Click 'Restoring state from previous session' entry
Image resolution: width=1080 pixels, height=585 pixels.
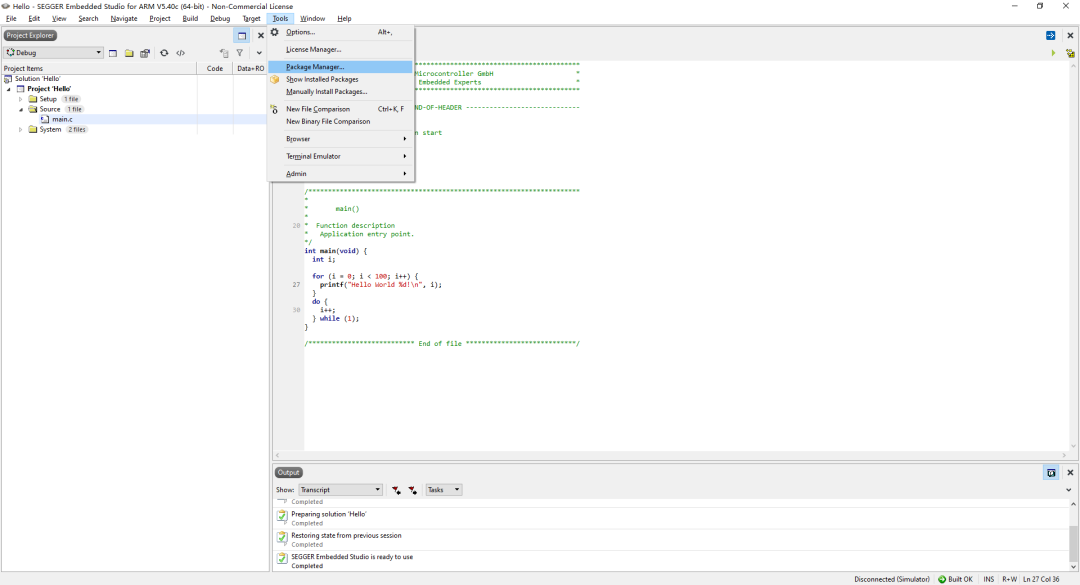(346, 535)
